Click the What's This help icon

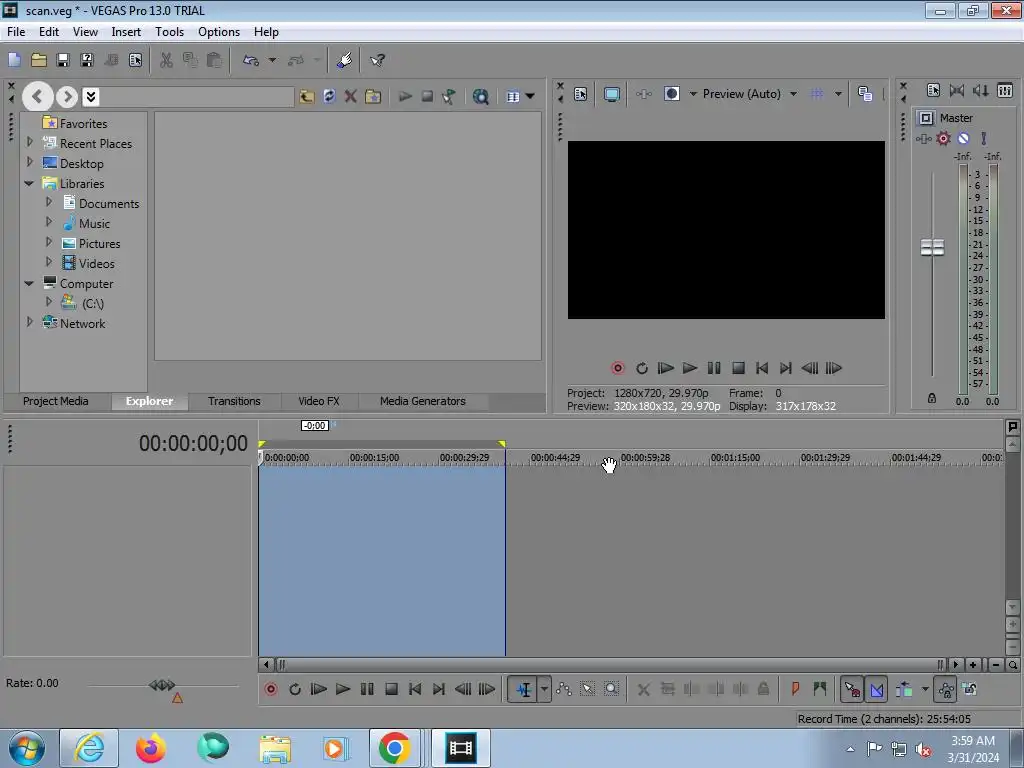coord(377,60)
